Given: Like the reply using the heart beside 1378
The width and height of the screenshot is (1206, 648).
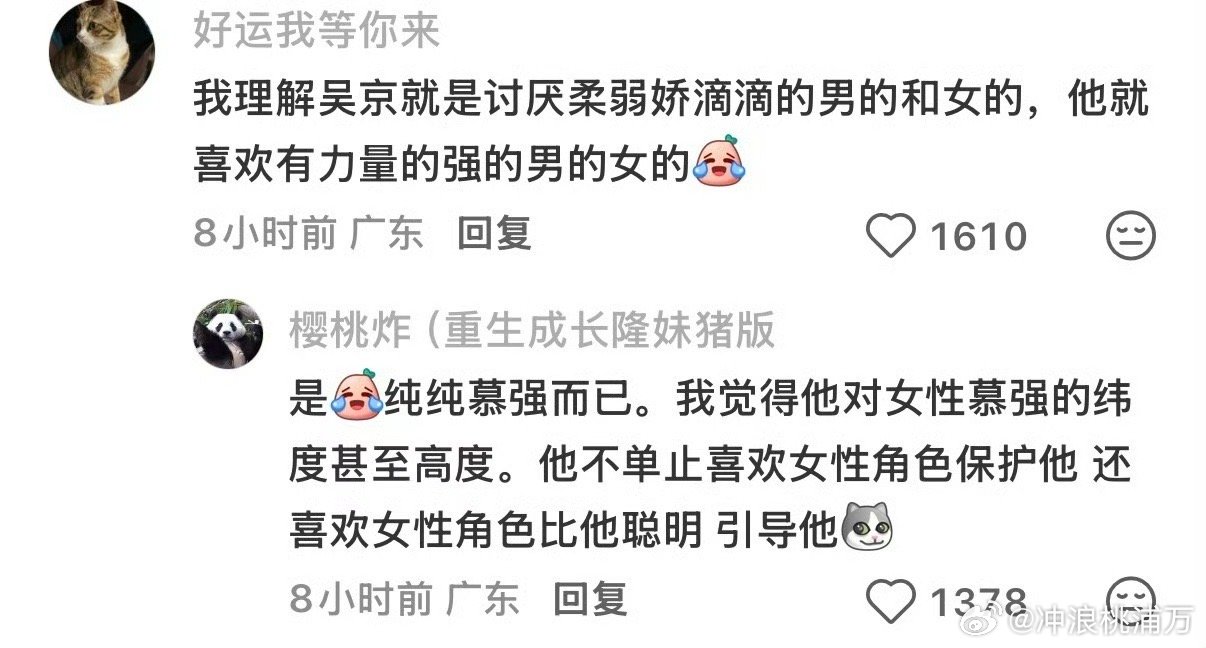Looking at the screenshot, I should pyautogui.click(x=890, y=602).
